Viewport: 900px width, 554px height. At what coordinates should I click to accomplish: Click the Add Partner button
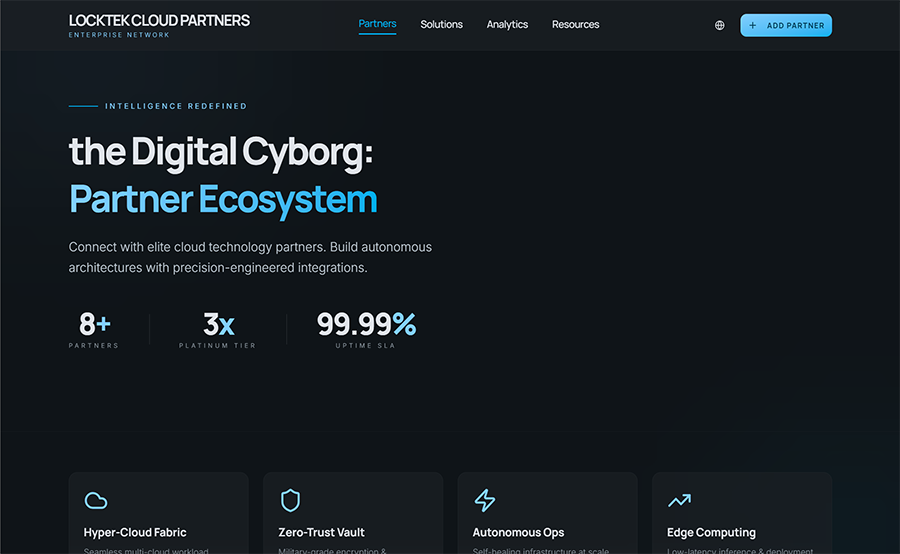tap(786, 25)
